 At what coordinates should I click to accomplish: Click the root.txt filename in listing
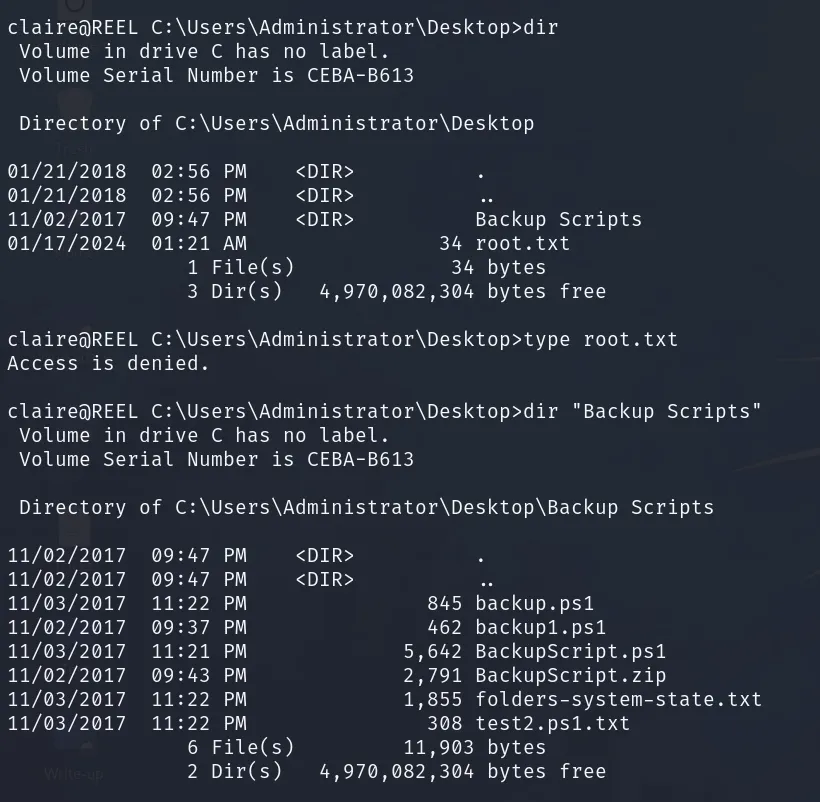click(522, 243)
